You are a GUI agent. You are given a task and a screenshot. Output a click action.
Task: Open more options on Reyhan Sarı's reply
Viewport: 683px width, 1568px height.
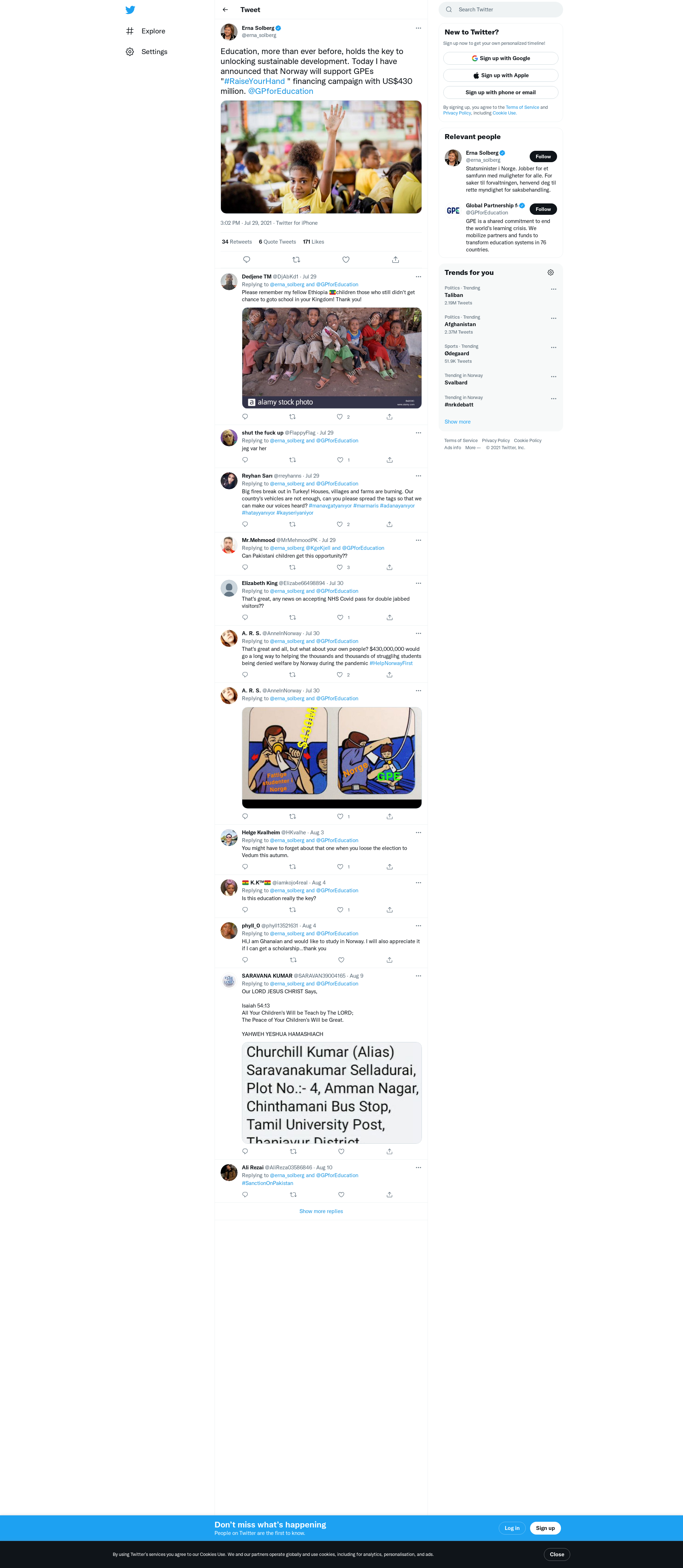[418, 476]
